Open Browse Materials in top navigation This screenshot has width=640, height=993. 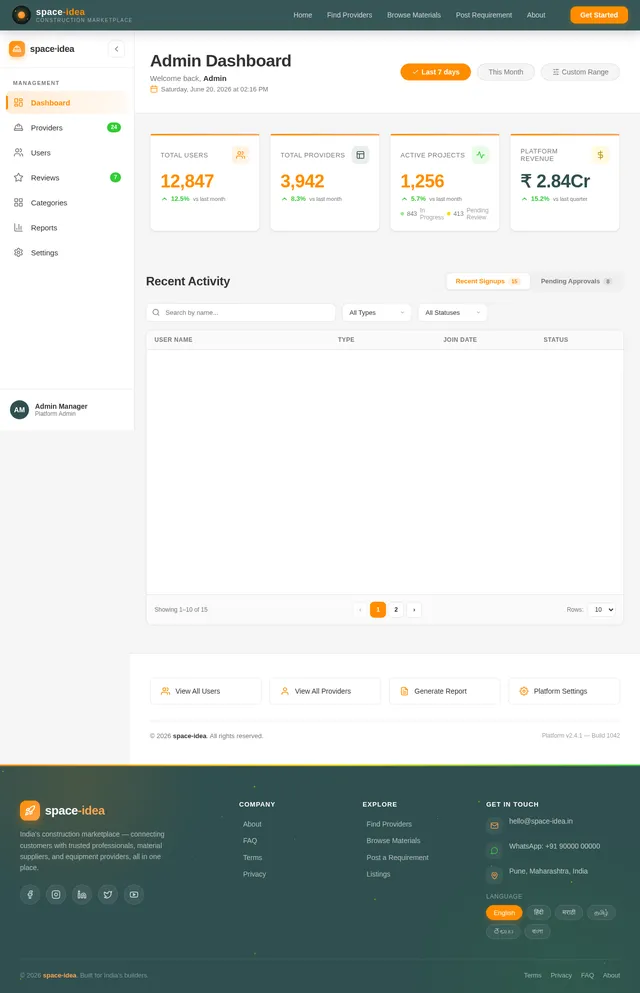tap(414, 15)
